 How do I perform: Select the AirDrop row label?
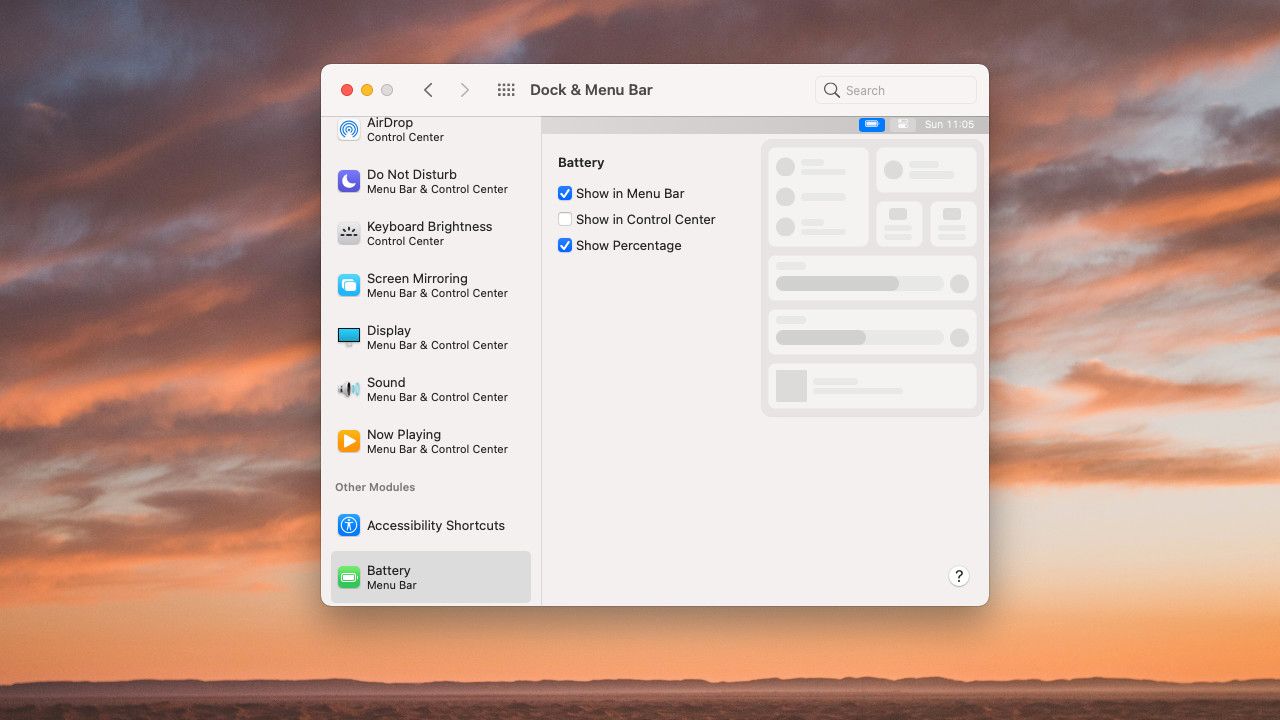pyautogui.click(x=390, y=122)
